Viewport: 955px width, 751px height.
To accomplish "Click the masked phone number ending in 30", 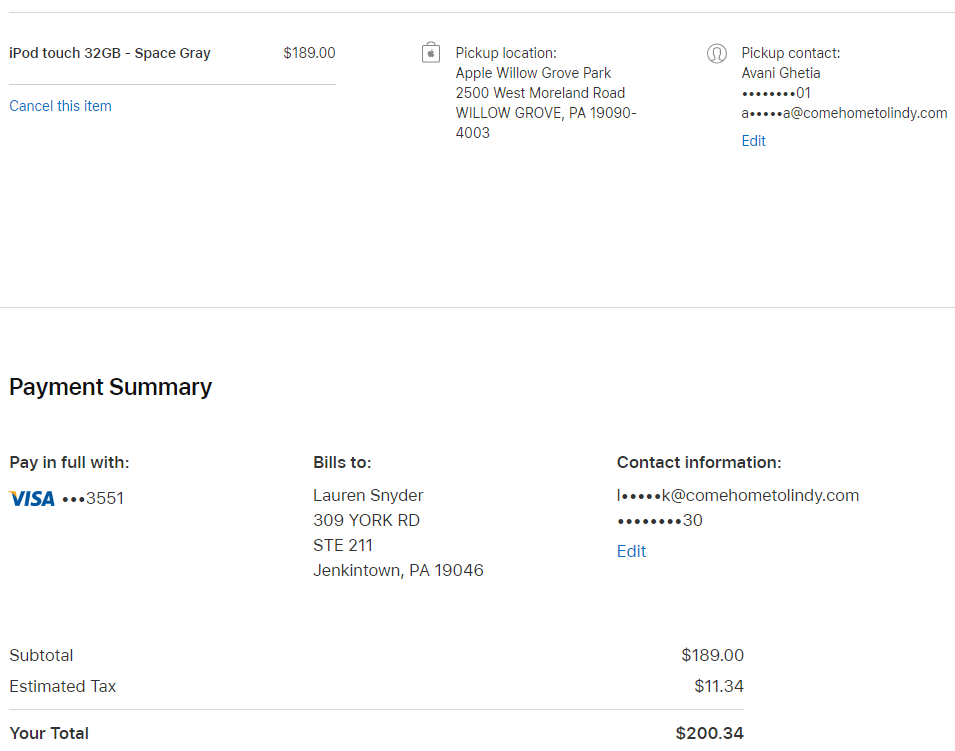I will (x=659, y=520).
